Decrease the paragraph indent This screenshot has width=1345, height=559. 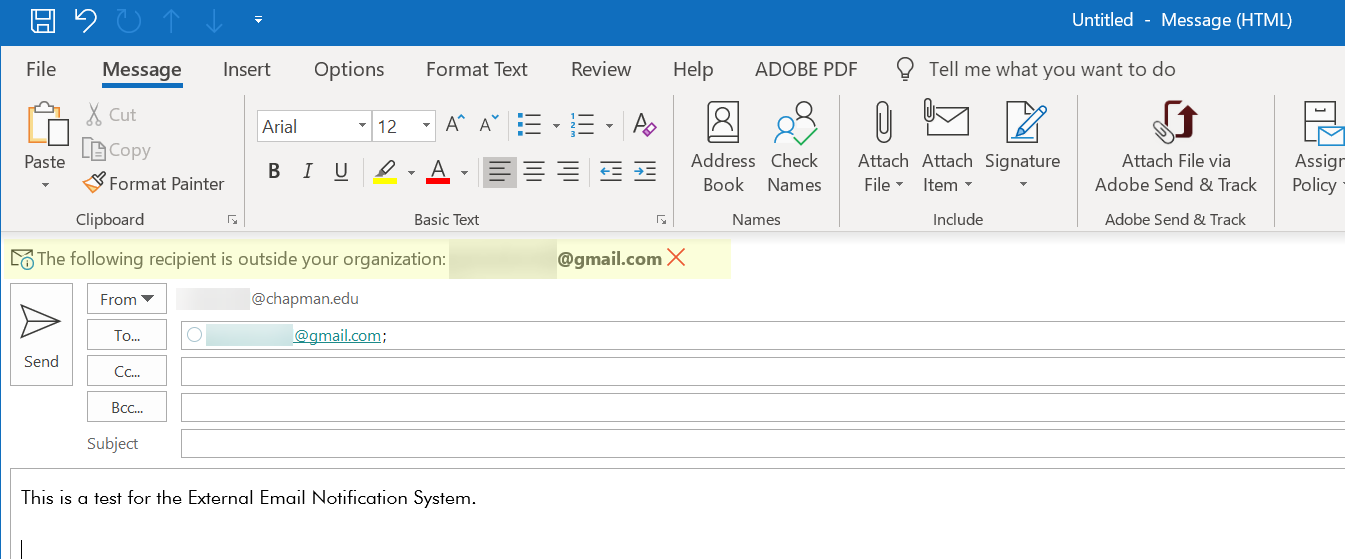pyautogui.click(x=611, y=172)
